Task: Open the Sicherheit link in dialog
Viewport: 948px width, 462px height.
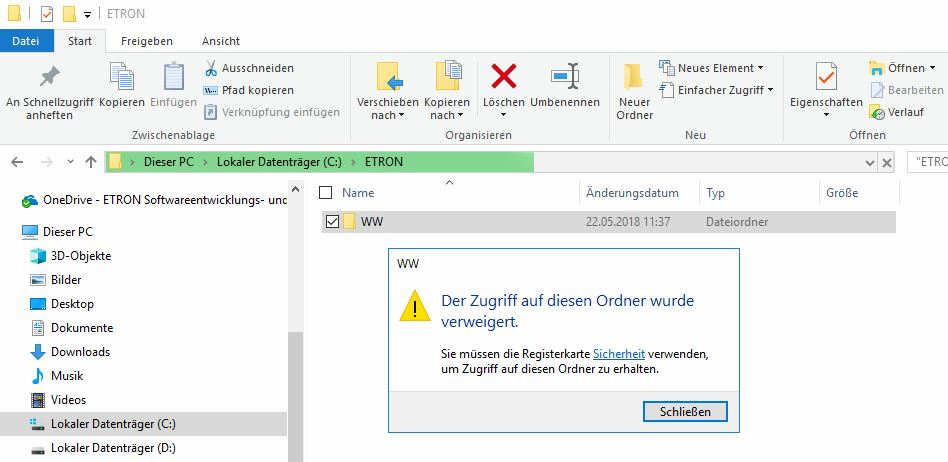Action: pos(618,354)
